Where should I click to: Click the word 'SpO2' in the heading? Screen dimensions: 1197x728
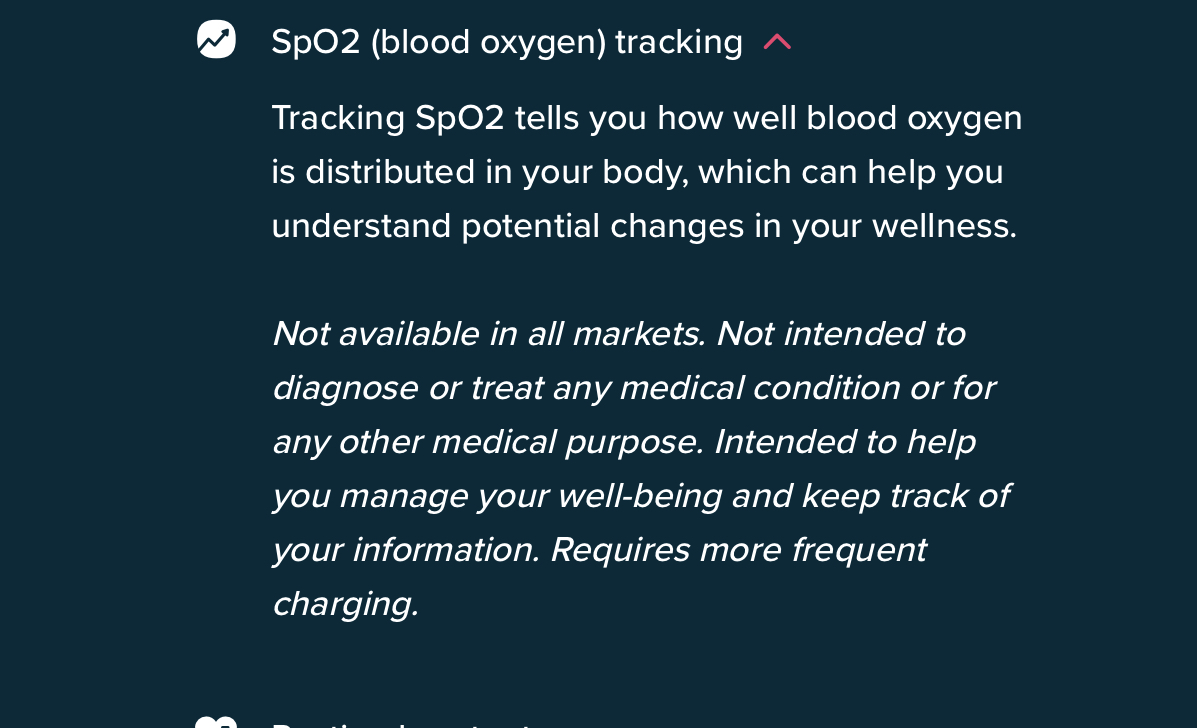(315, 42)
